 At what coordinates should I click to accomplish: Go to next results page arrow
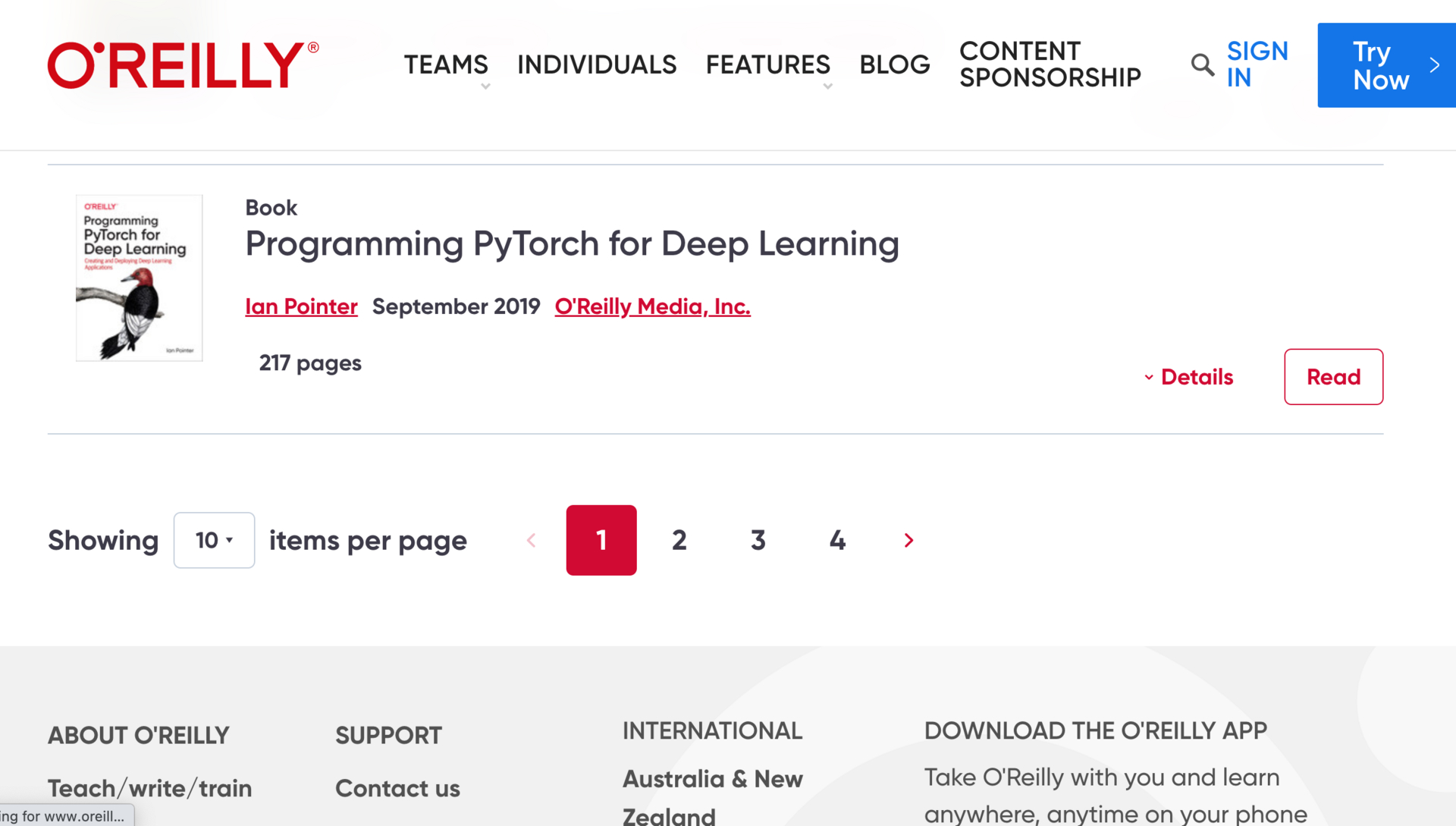coord(908,540)
